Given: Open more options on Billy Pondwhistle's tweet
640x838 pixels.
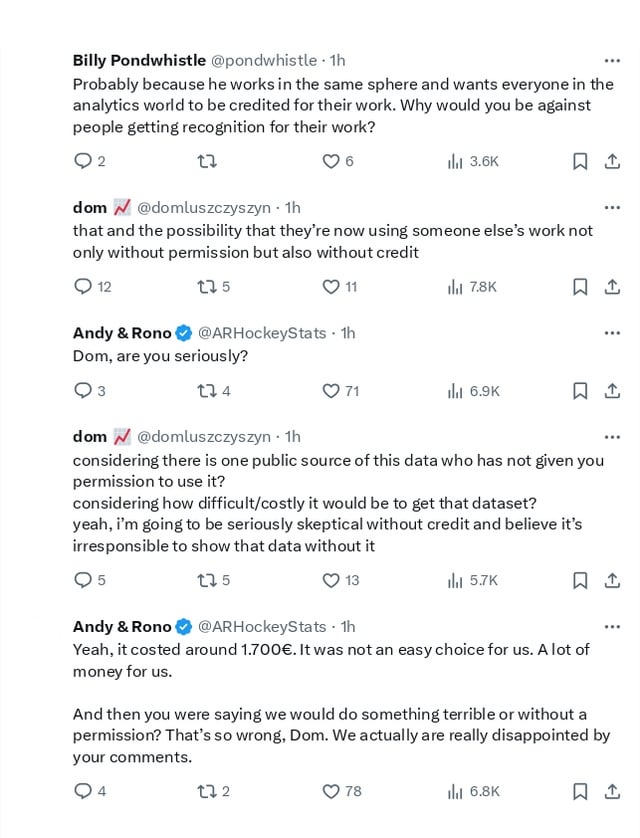Looking at the screenshot, I should pos(612,61).
